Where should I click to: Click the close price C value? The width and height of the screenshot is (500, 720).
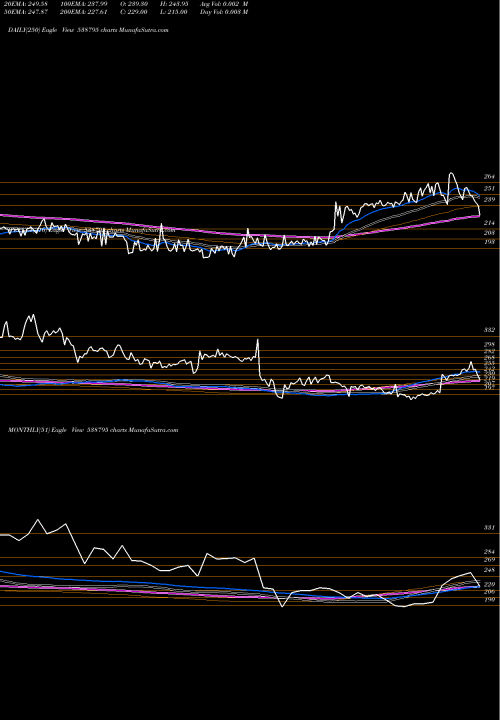click(134, 12)
